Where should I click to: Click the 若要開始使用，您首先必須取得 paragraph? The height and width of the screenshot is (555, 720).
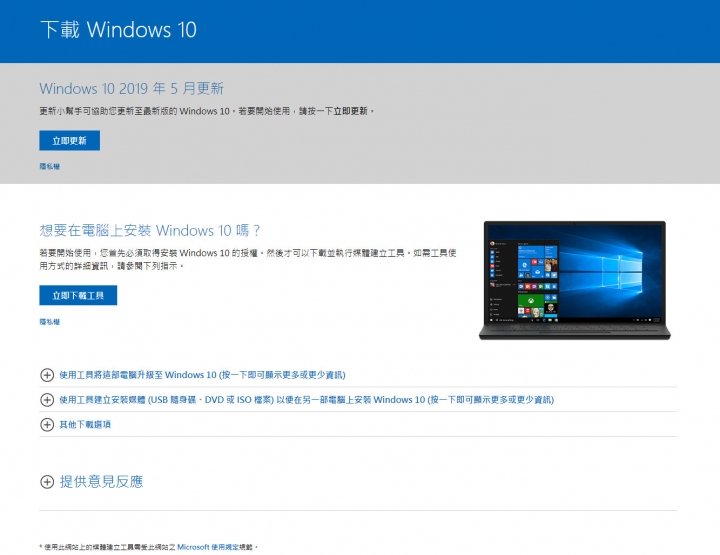point(248,259)
